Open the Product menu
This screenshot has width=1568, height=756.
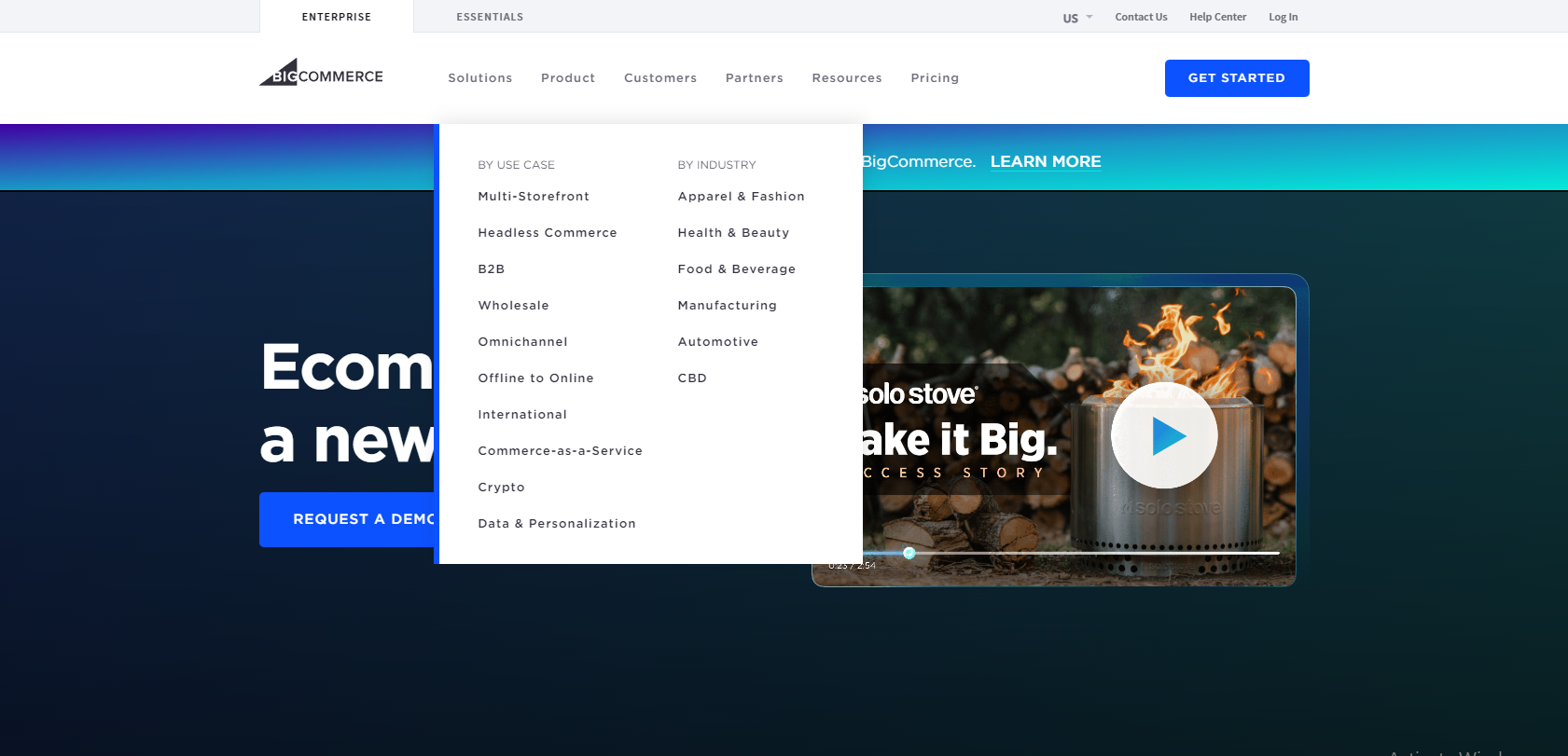click(x=568, y=78)
